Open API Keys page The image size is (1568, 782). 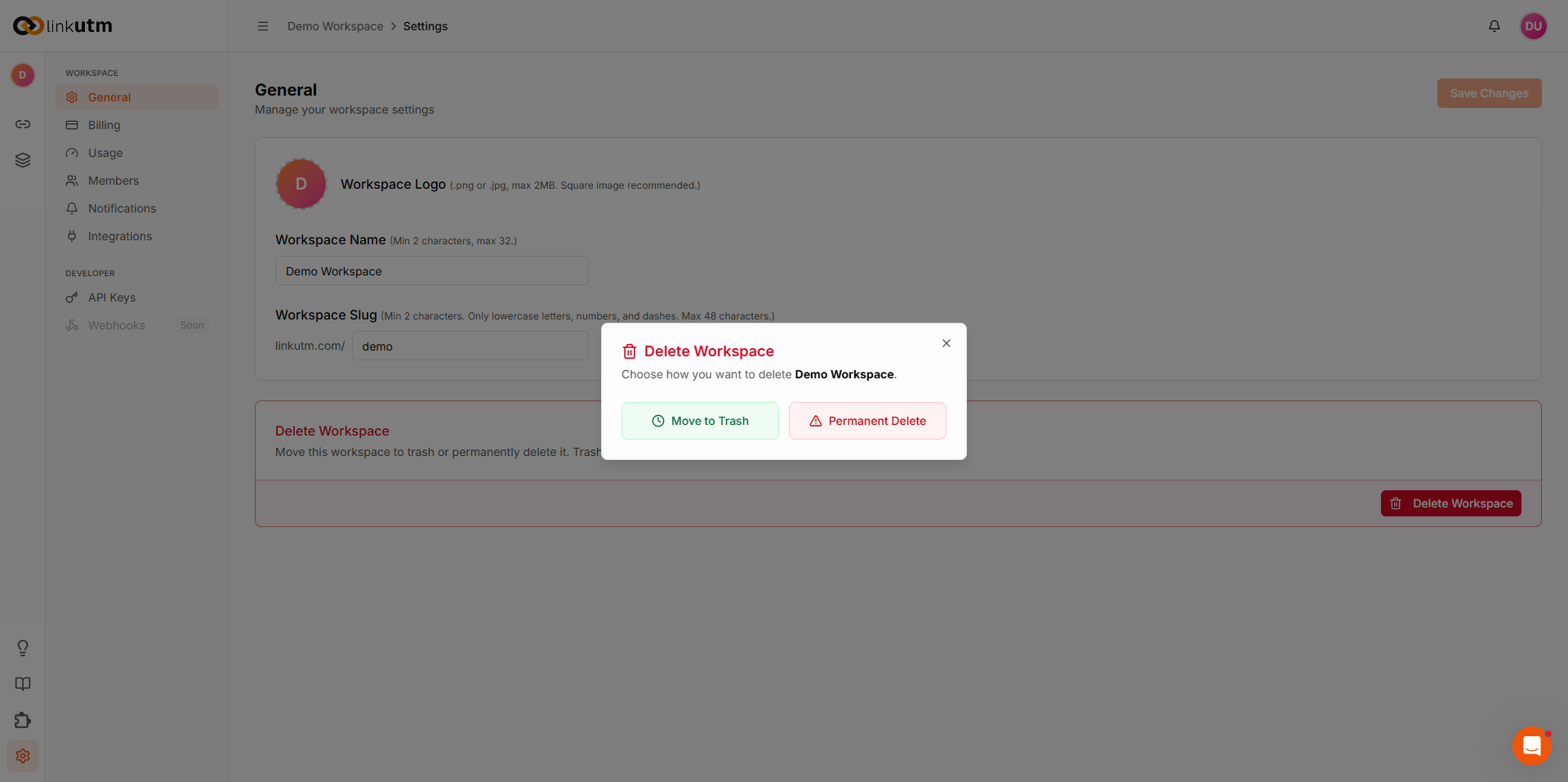(x=137, y=297)
